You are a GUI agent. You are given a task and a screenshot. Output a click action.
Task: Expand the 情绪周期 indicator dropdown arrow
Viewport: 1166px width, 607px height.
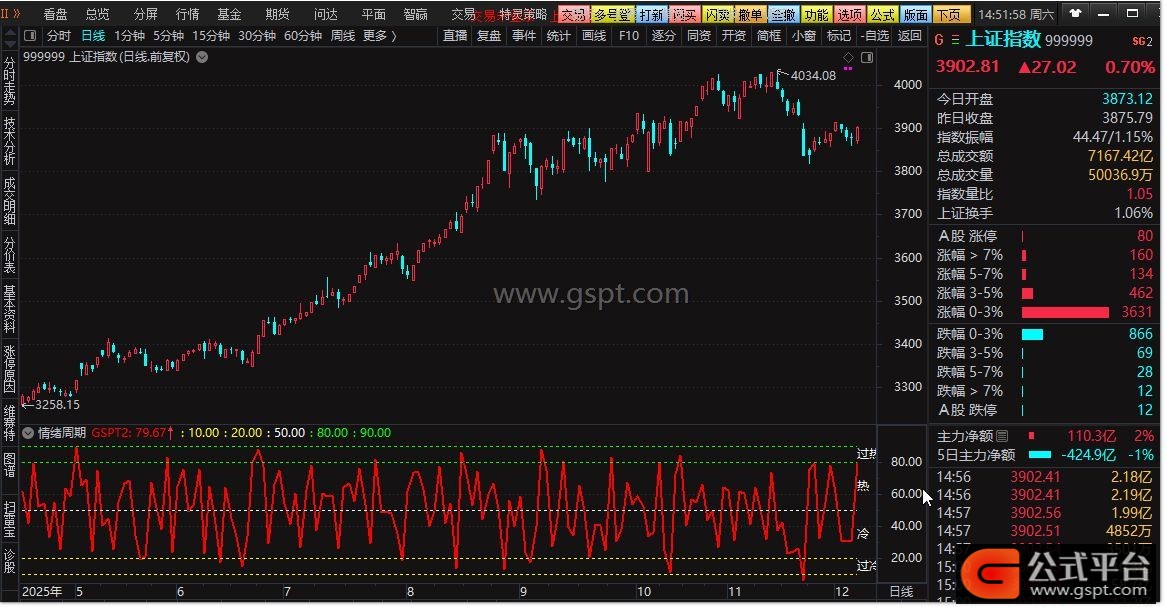click(29, 433)
